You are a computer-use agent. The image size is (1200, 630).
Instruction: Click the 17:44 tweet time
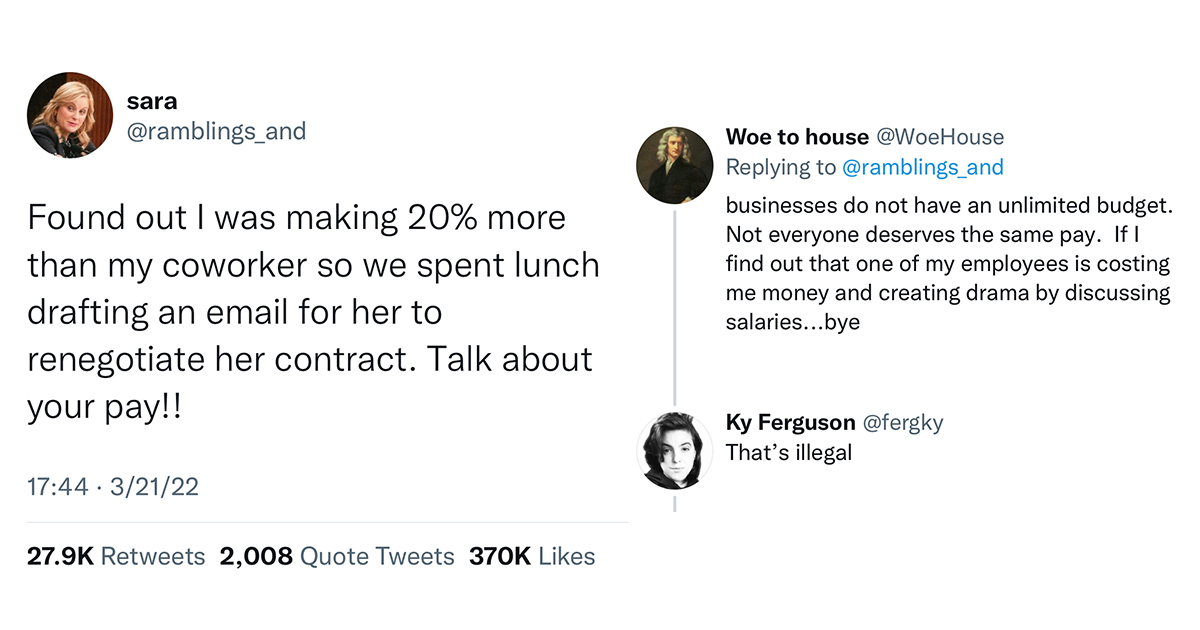tap(55, 486)
